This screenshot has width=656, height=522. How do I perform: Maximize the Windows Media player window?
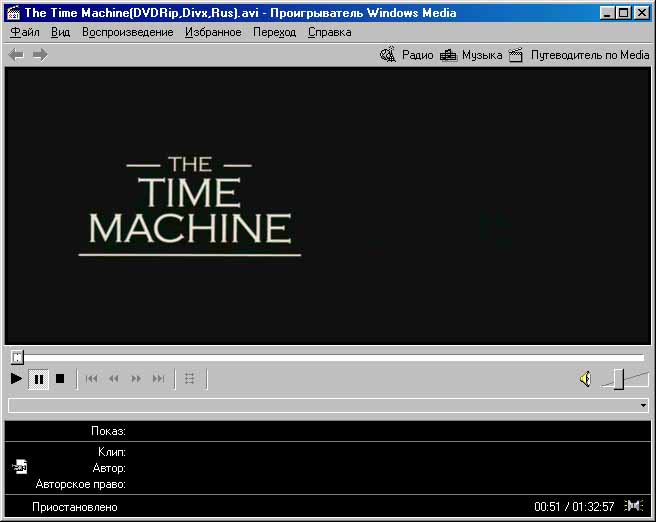(x=623, y=13)
